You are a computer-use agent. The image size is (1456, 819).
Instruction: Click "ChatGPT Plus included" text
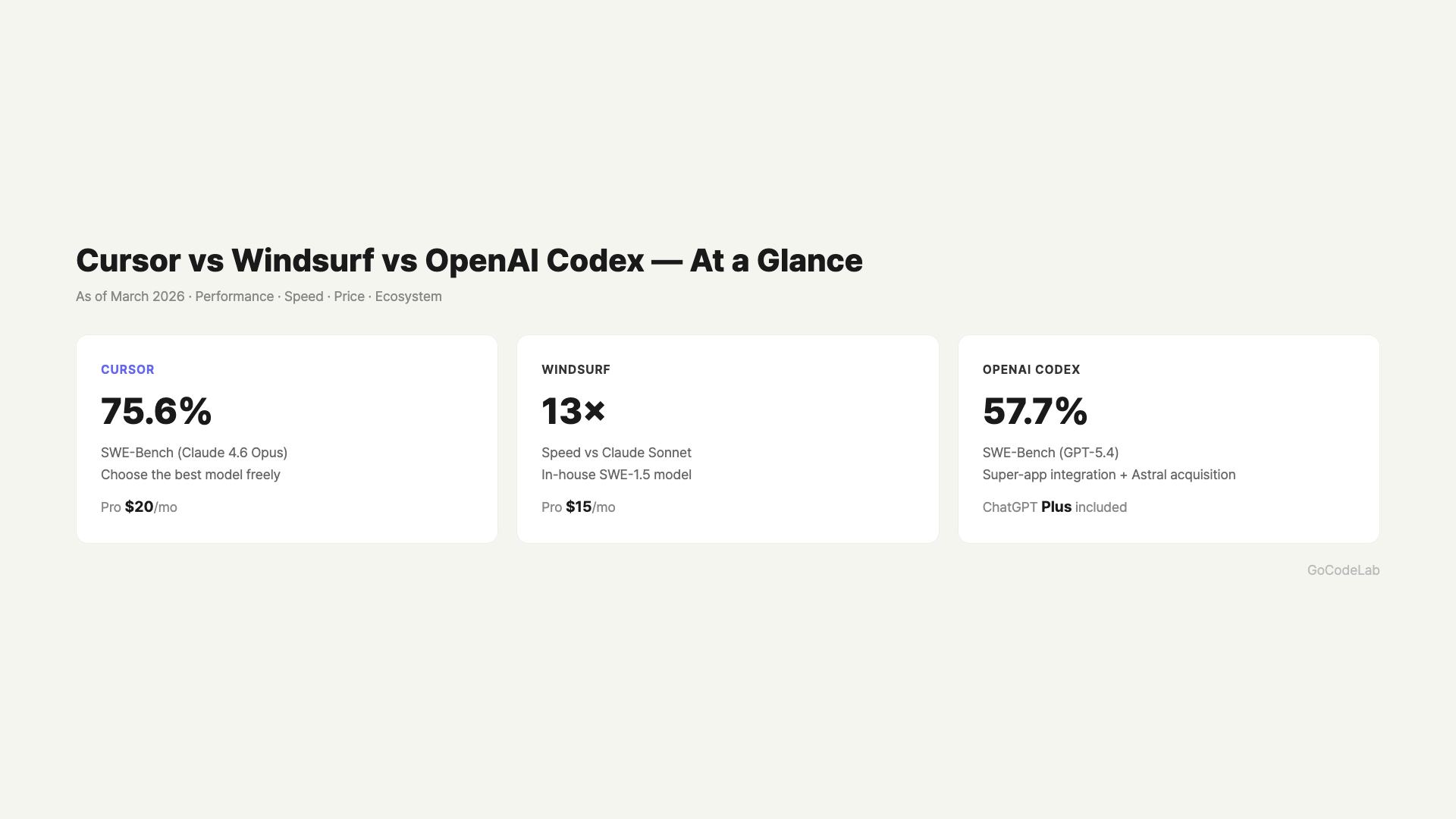coord(1054,507)
